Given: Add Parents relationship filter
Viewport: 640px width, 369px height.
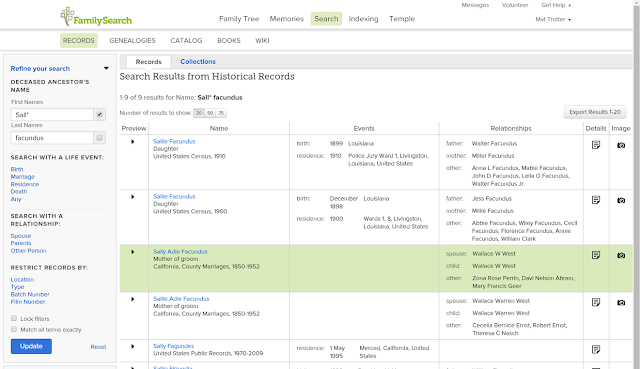Looking at the screenshot, I should [x=21, y=243].
